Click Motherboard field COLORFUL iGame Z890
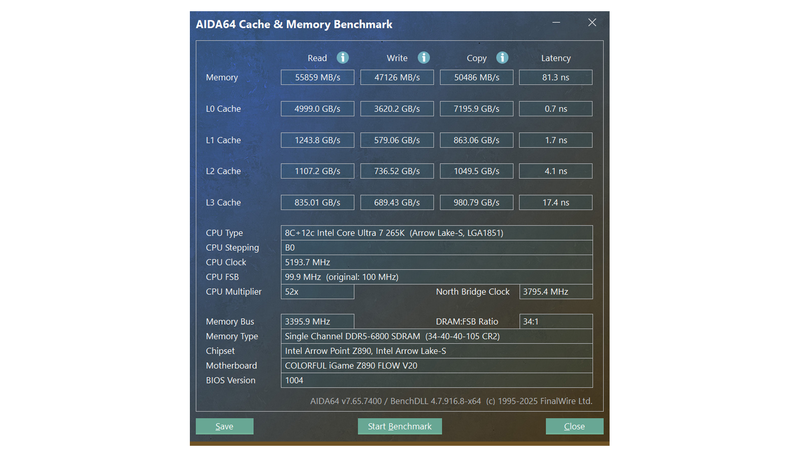This screenshot has height=457, width=800. tap(437, 366)
